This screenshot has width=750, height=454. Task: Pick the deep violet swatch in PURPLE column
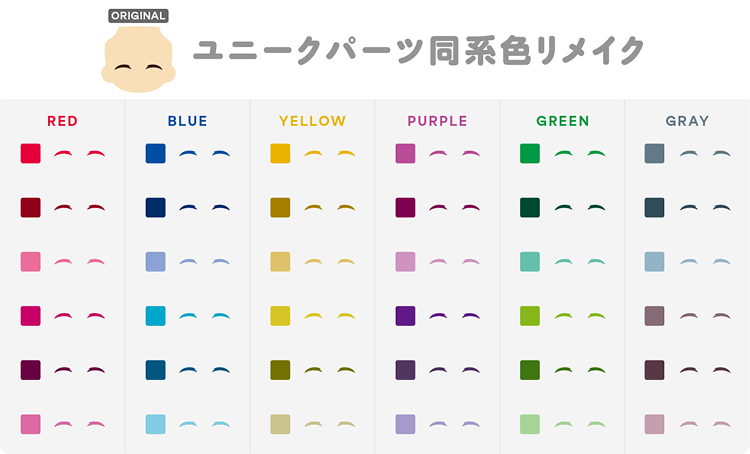(x=405, y=316)
